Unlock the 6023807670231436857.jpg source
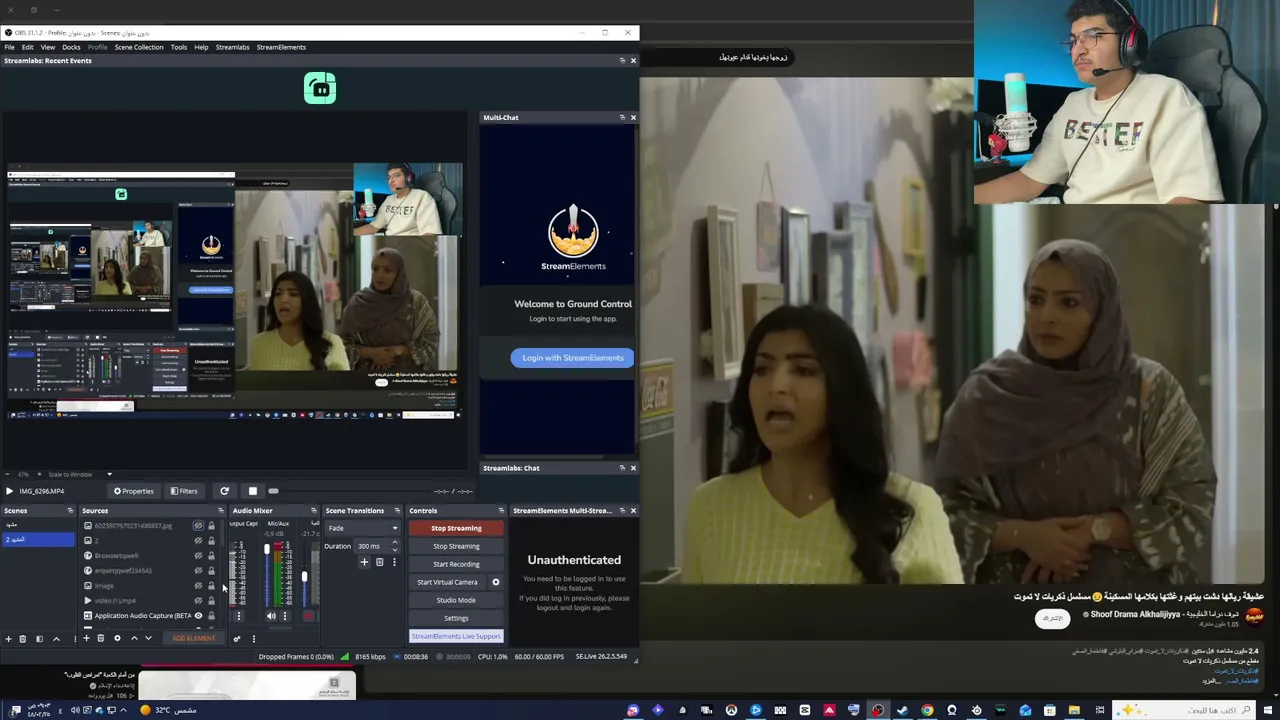The height and width of the screenshot is (720, 1280). click(211, 526)
